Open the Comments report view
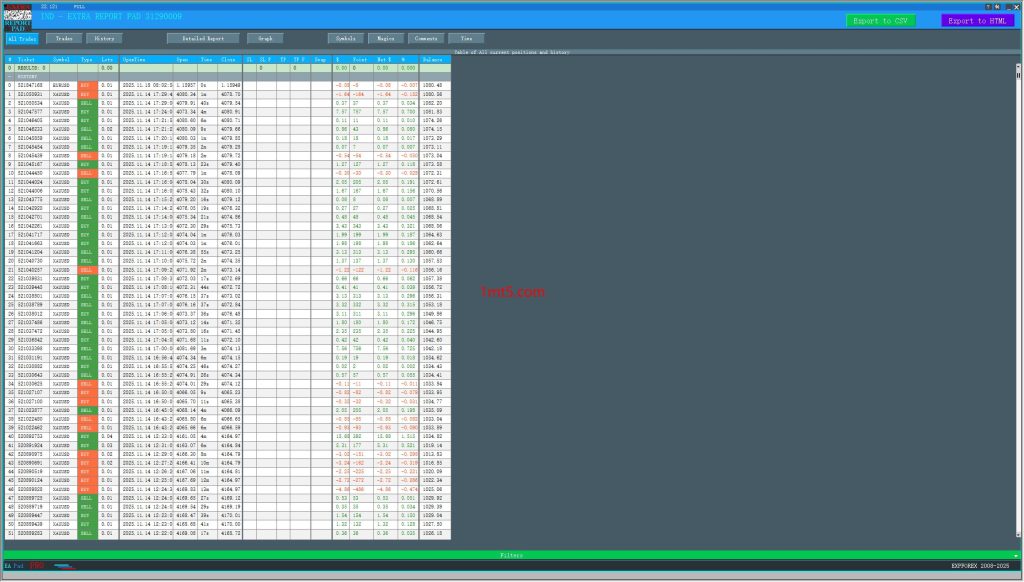This screenshot has width=1024, height=582. (x=426, y=38)
